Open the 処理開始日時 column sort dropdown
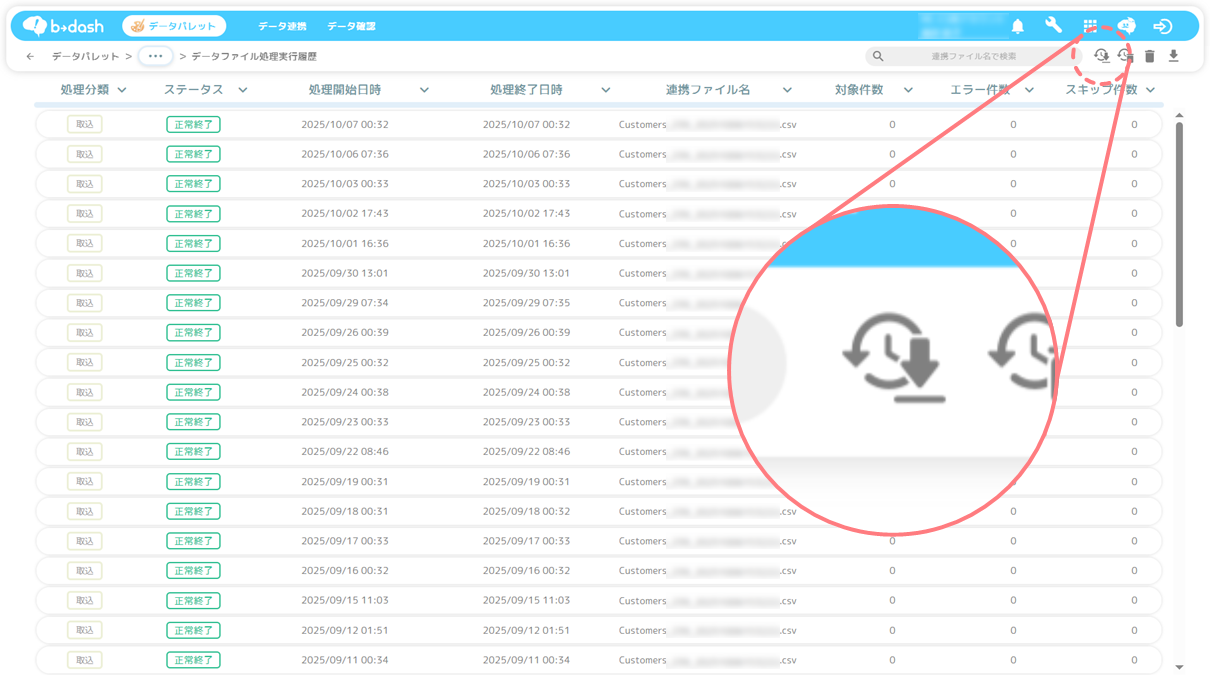The width and height of the screenshot is (1210, 680). 424,90
